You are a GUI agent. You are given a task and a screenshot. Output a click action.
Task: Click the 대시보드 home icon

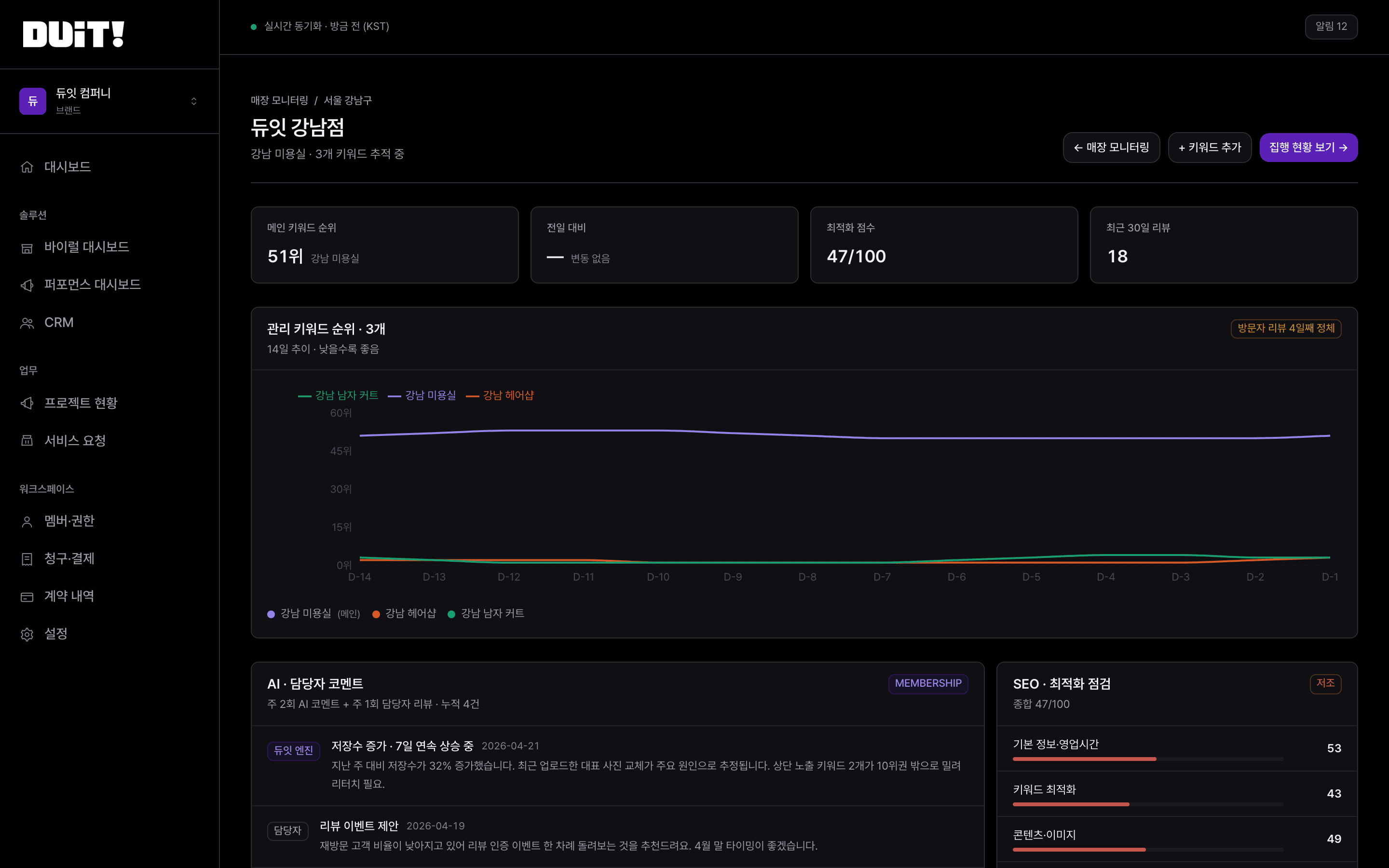coord(27,167)
